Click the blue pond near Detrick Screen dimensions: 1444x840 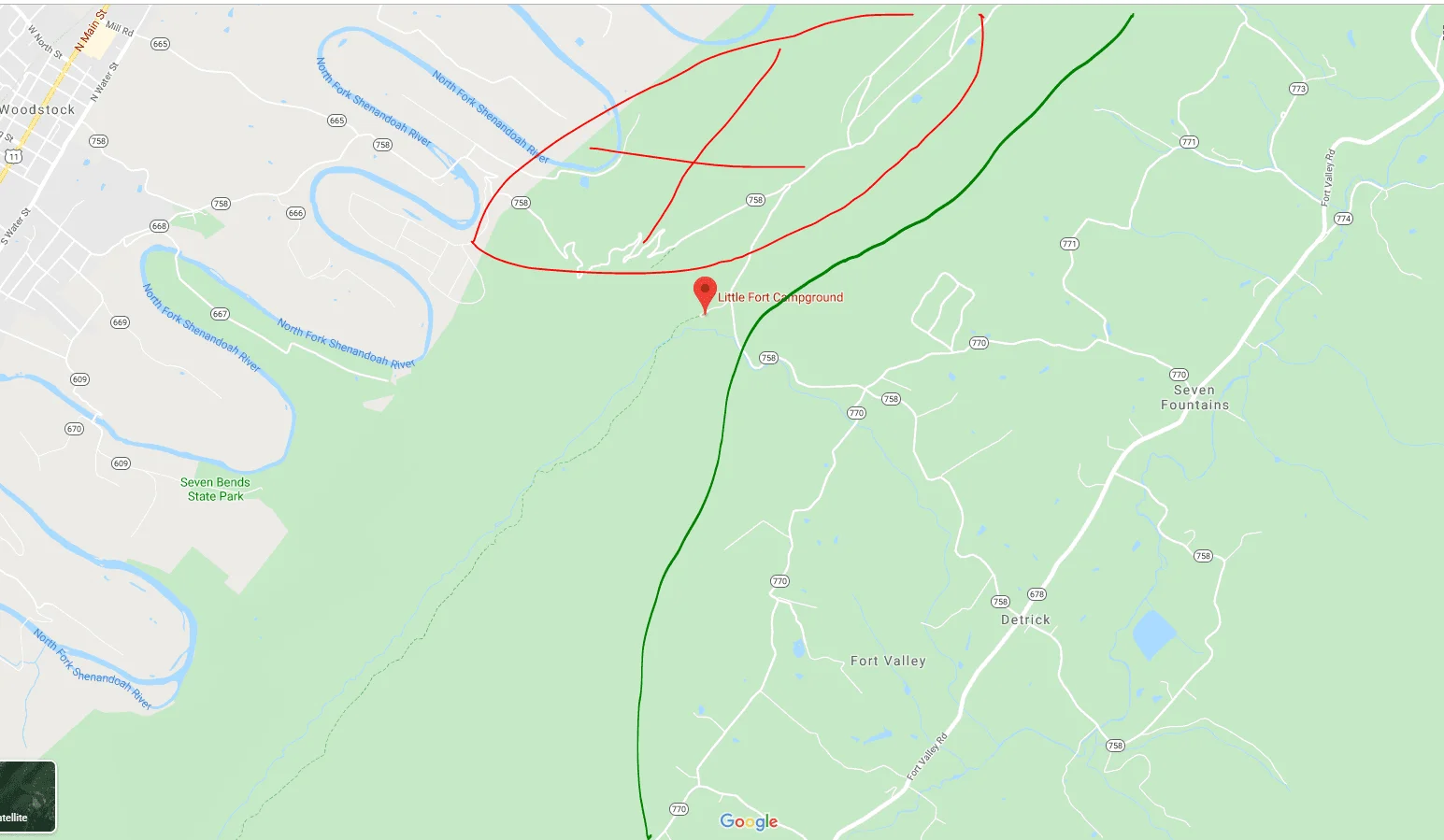(1153, 635)
